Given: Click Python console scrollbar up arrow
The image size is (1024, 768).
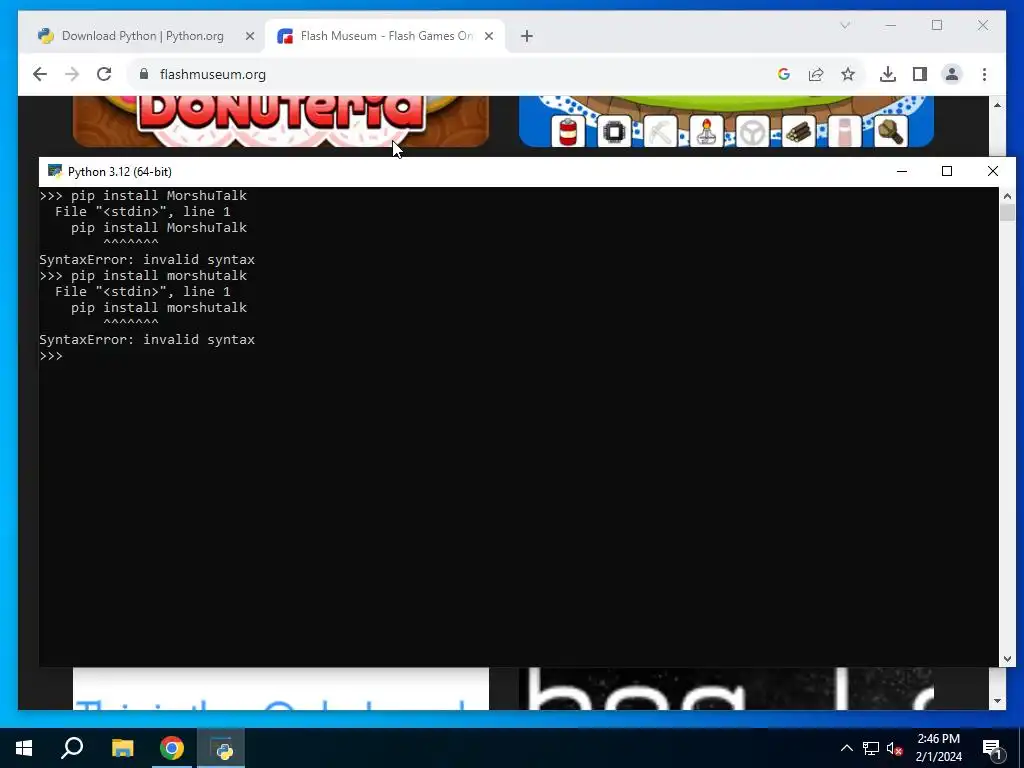Looking at the screenshot, I should (x=1007, y=195).
